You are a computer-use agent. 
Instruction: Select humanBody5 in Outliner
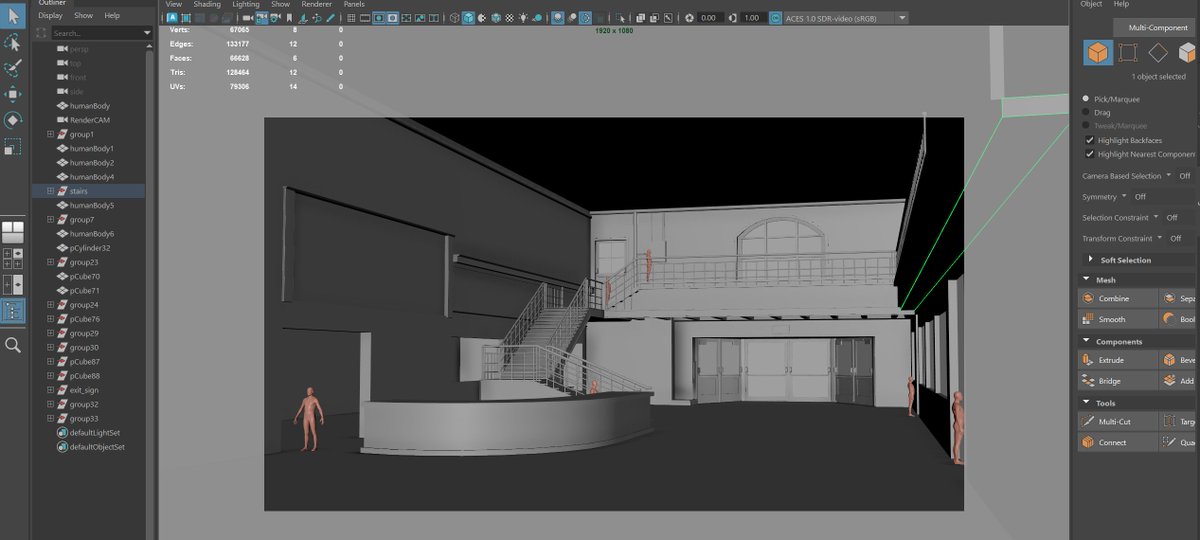(91, 205)
